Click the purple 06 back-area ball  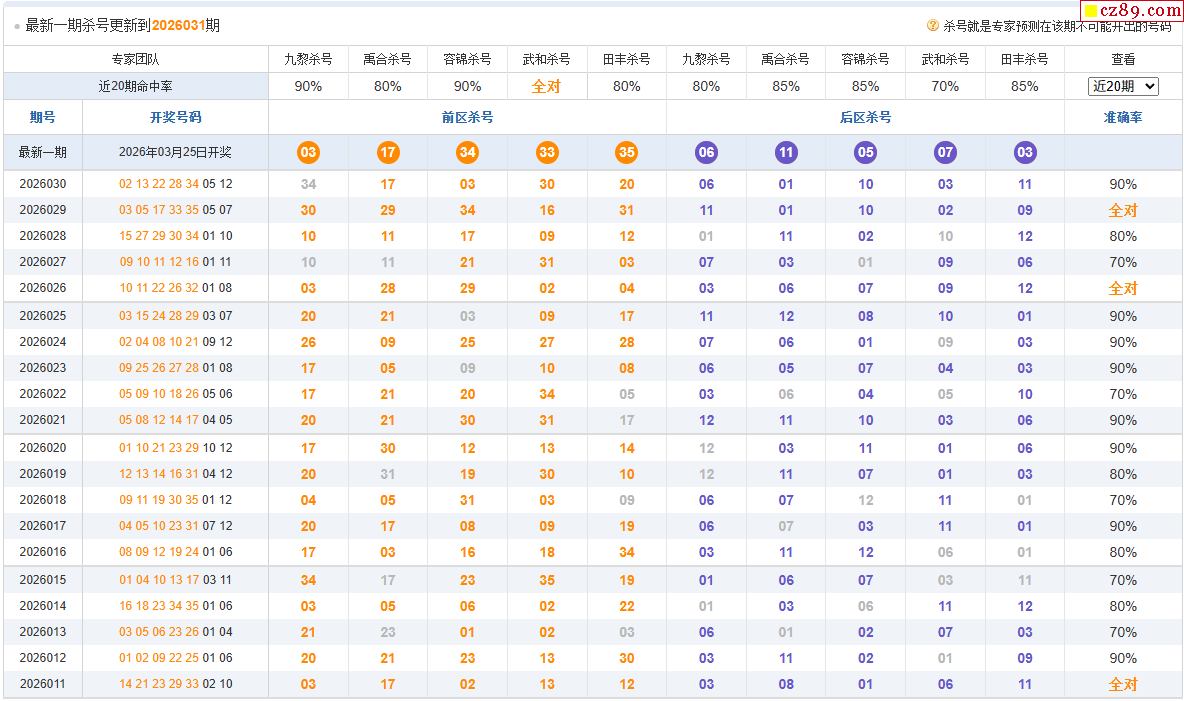(706, 153)
